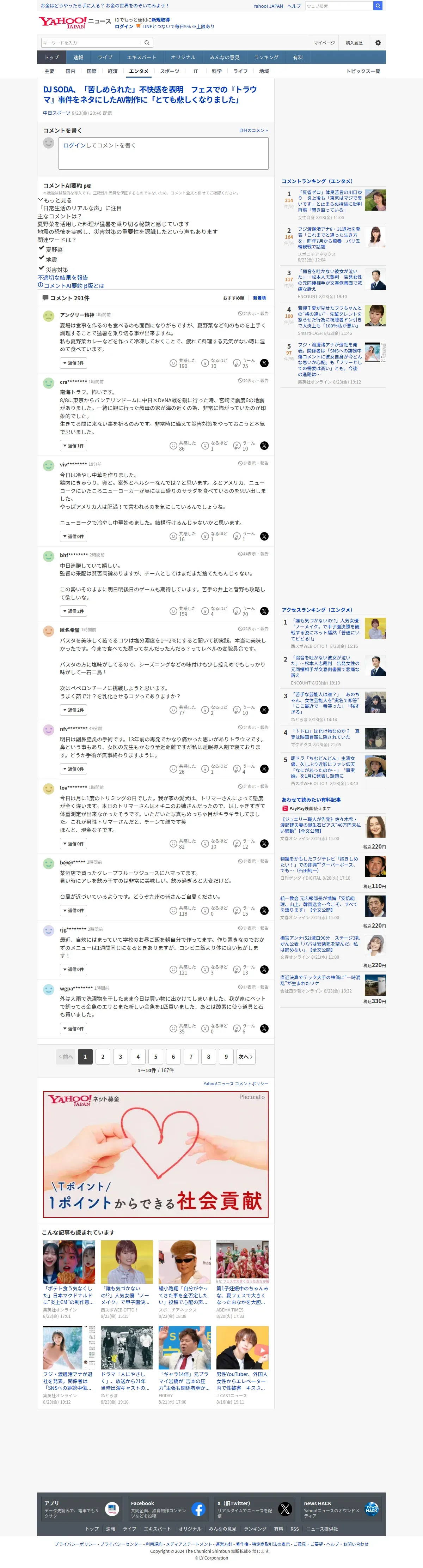The width and height of the screenshot is (423, 1568).
Task: Click なるほど 10 on アングリー精神's comment
Action: (214, 363)
